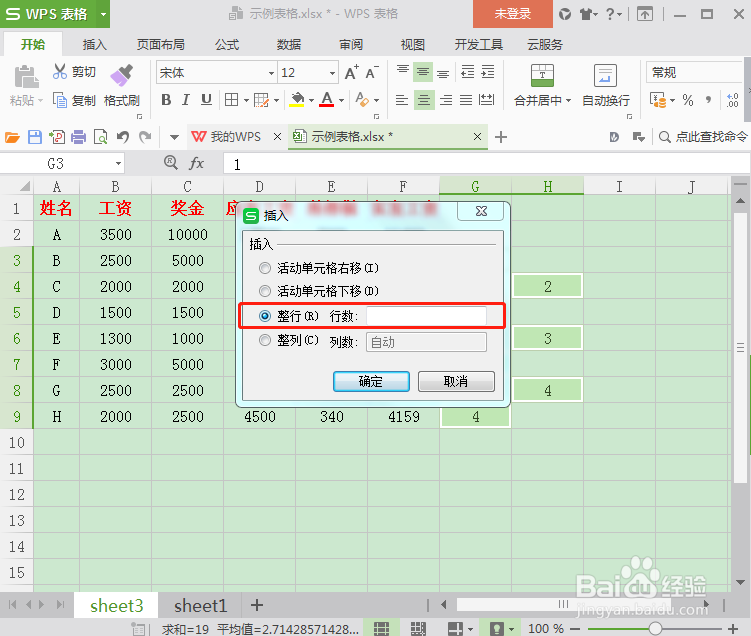Close the 示例表格.xlsx document tab
751x636 pixels.
(x=477, y=137)
